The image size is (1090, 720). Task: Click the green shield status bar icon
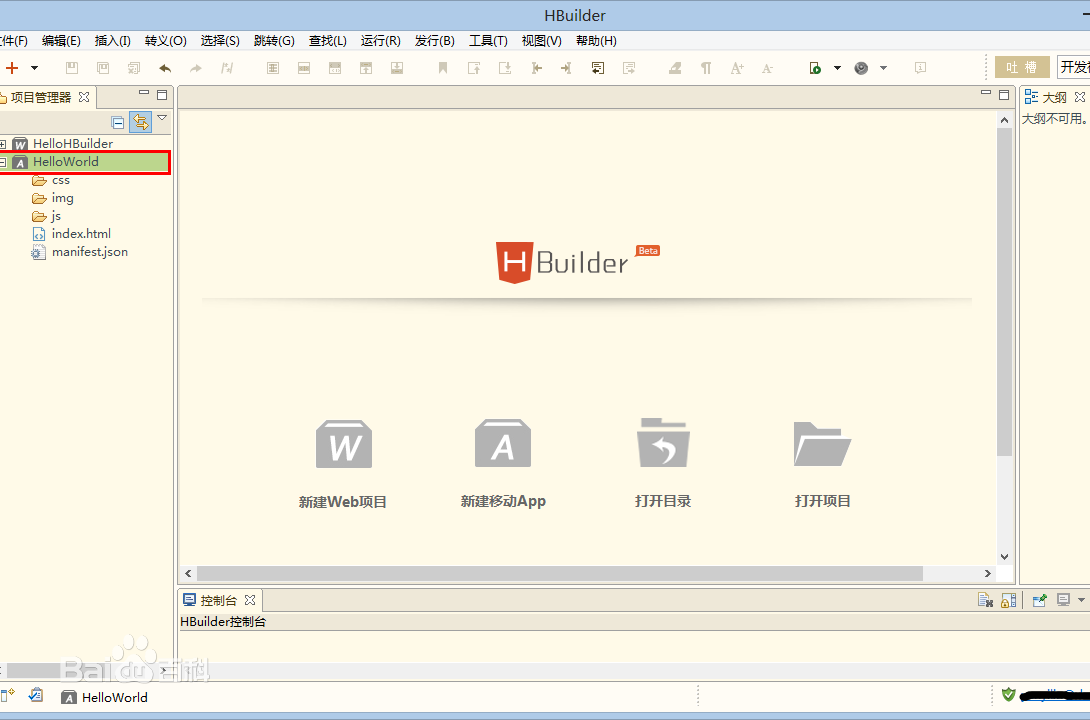1009,694
